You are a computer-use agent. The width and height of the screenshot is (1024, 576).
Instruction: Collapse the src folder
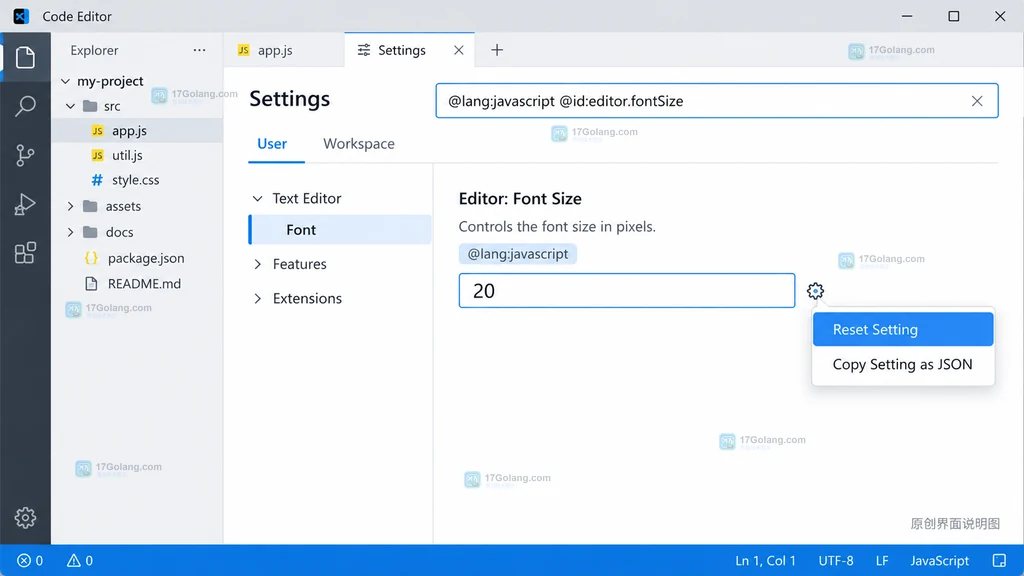[71, 106]
